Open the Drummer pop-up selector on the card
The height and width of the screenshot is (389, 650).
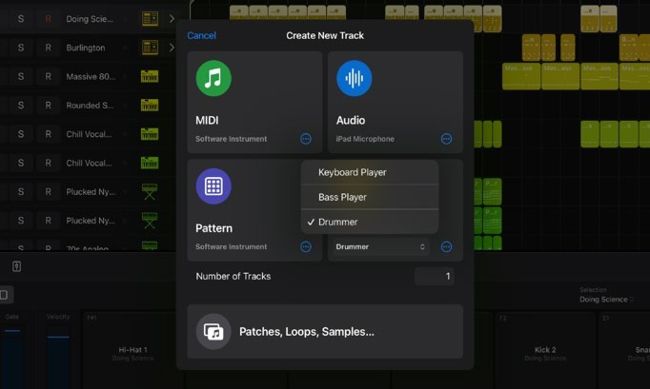380,247
